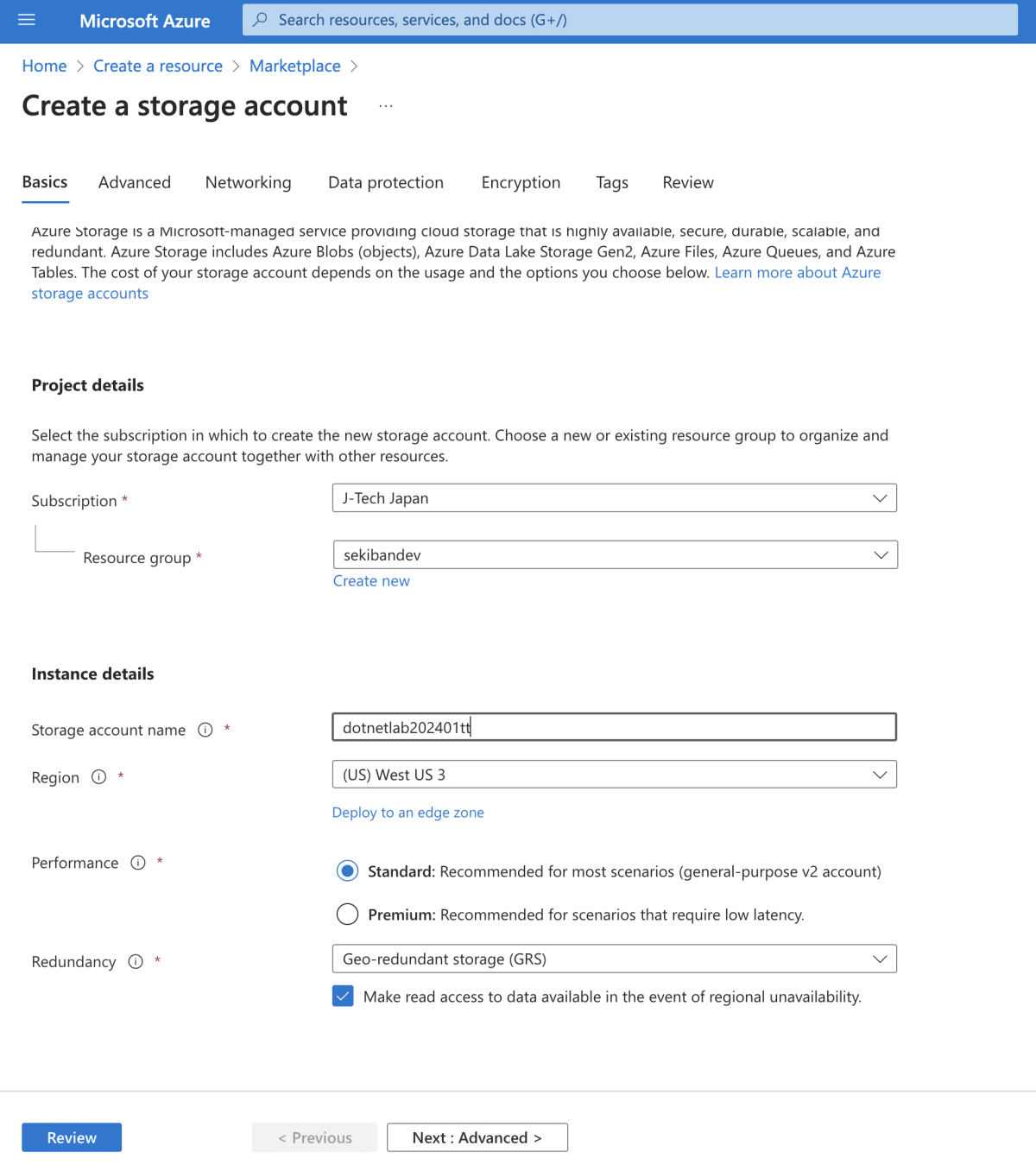Click the Instance details heading
The image size is (1036, 1171).
tap(93, 674)
